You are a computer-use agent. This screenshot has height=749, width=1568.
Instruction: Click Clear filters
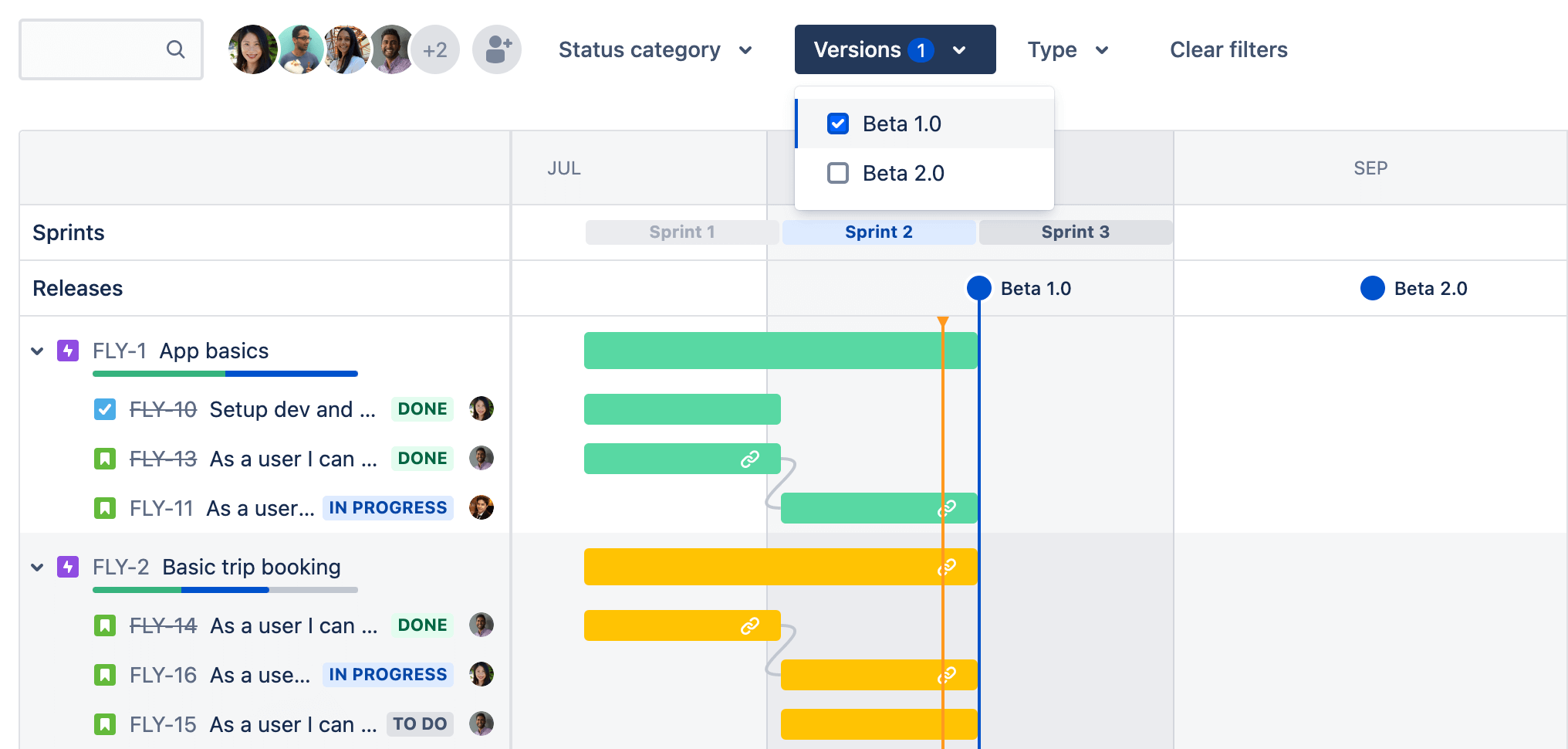tap(1228, 49)
